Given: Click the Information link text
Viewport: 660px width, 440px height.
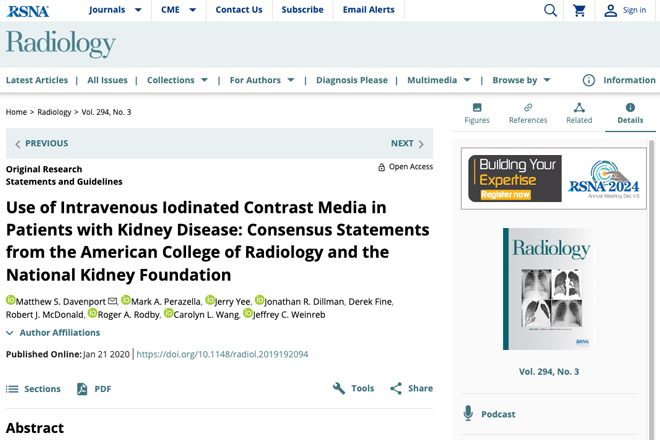Looking at the screenshot, I should tap(629, 80).
